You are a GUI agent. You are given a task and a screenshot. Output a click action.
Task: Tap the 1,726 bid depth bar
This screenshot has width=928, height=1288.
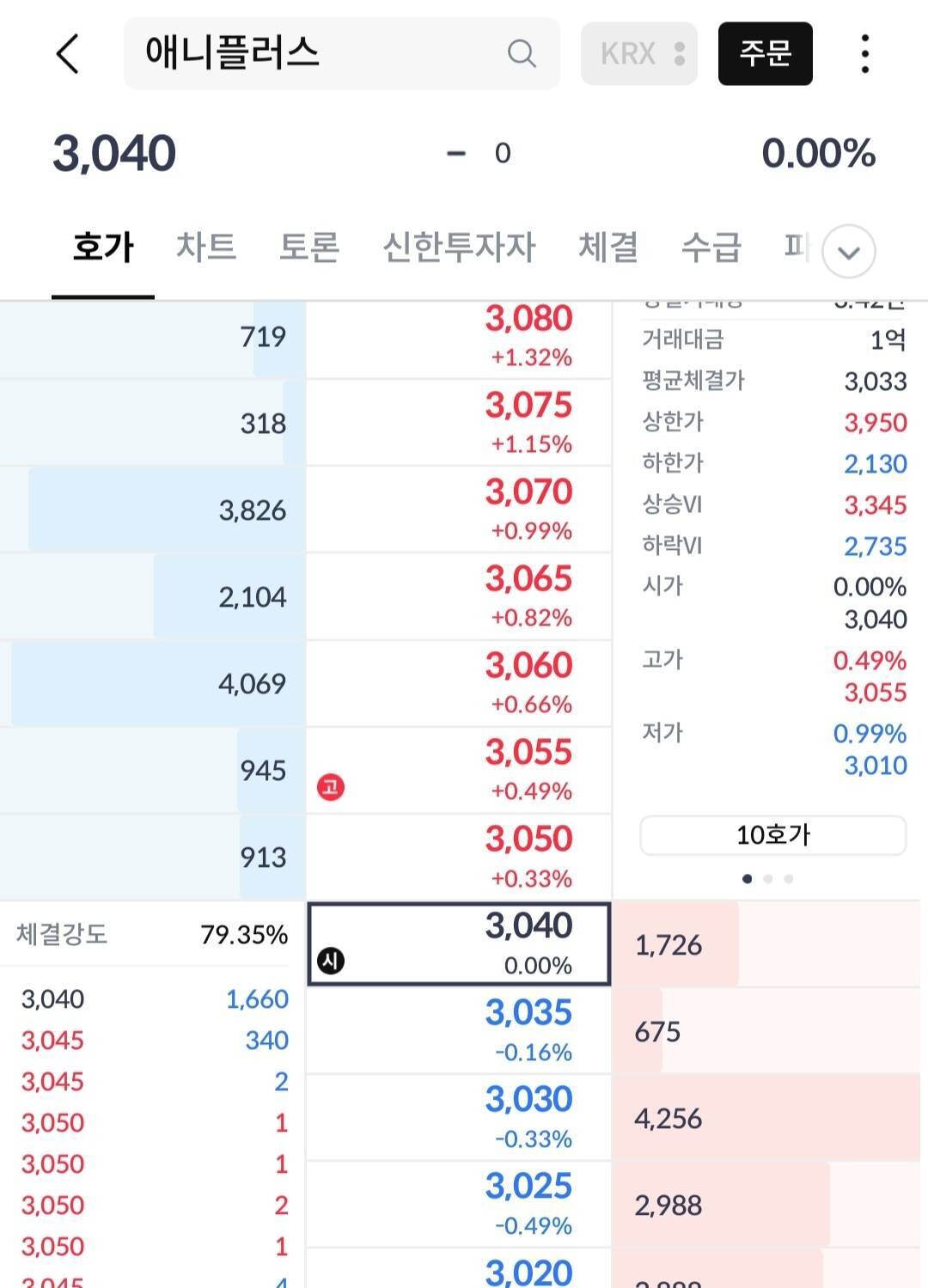pos(675,945)
